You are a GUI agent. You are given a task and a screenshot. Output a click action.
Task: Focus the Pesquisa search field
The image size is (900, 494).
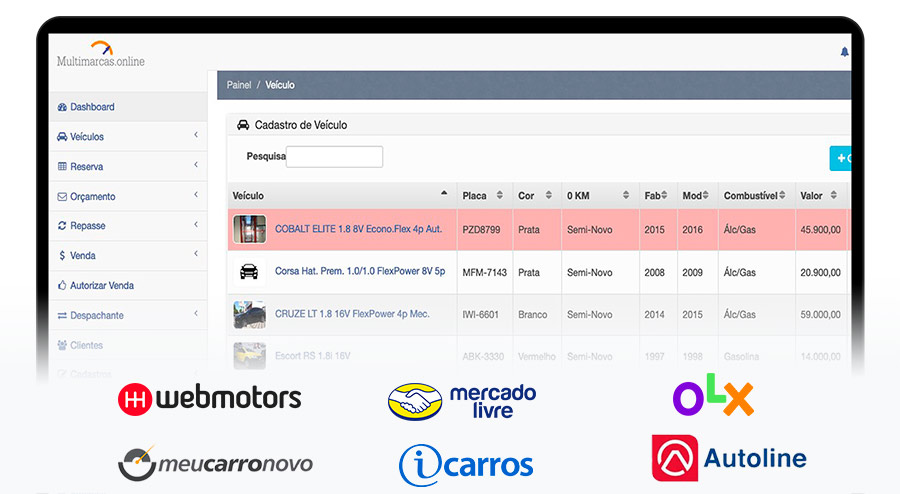[x=335, y=157]
